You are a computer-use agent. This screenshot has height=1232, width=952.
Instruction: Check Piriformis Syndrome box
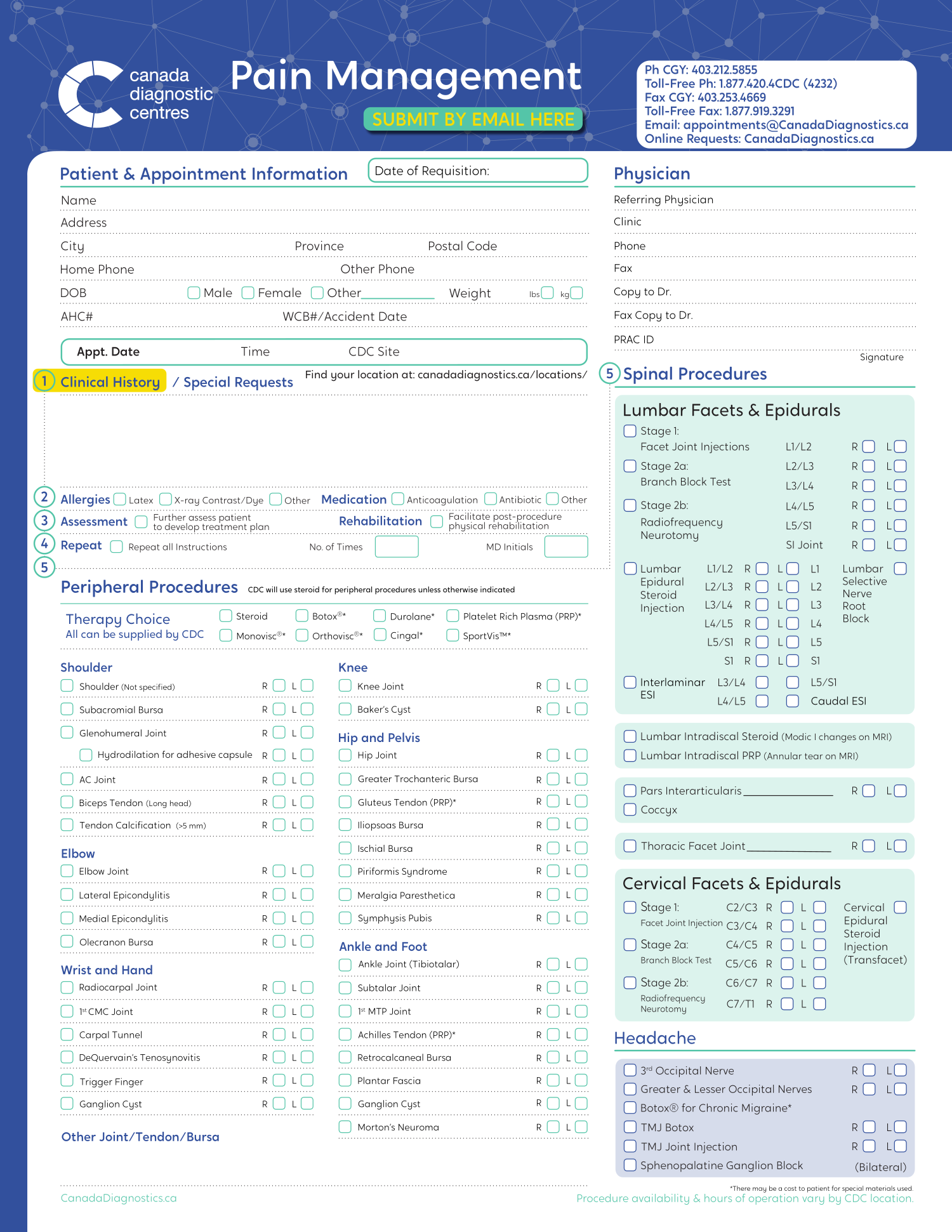coord(345,871)
